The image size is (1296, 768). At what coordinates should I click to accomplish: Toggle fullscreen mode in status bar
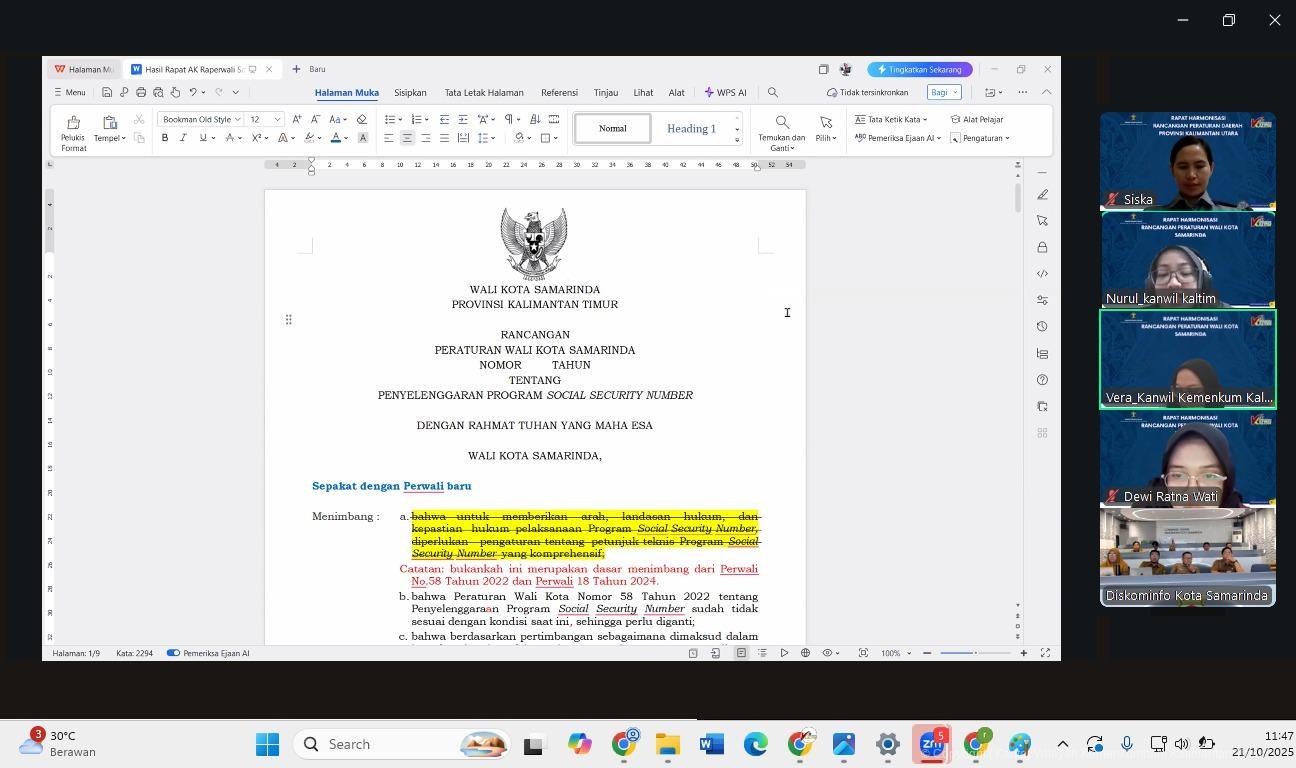click(1045, 653)
